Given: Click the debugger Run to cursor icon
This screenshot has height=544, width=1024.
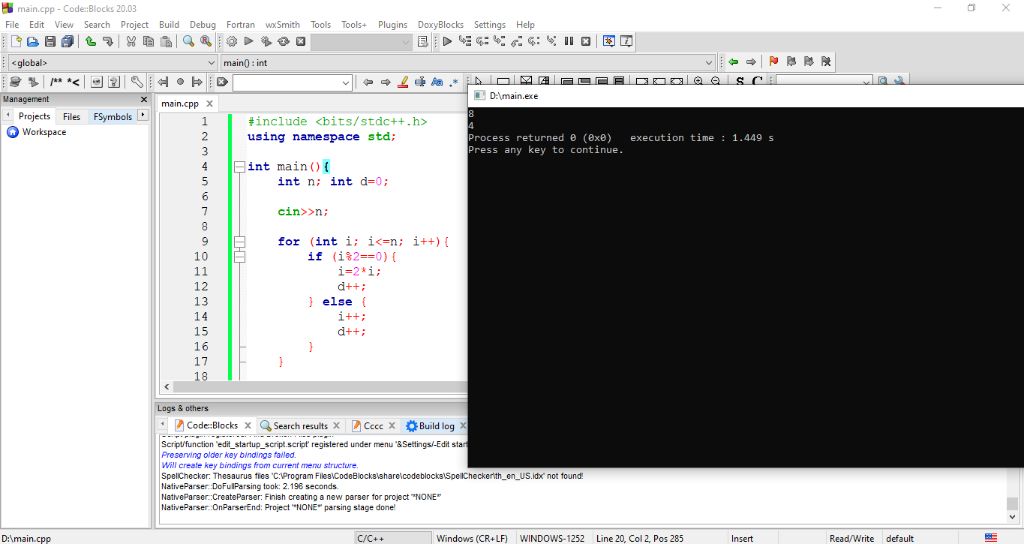Looking at the screenshot, I should pyautogui.click(x=464, y=41).
